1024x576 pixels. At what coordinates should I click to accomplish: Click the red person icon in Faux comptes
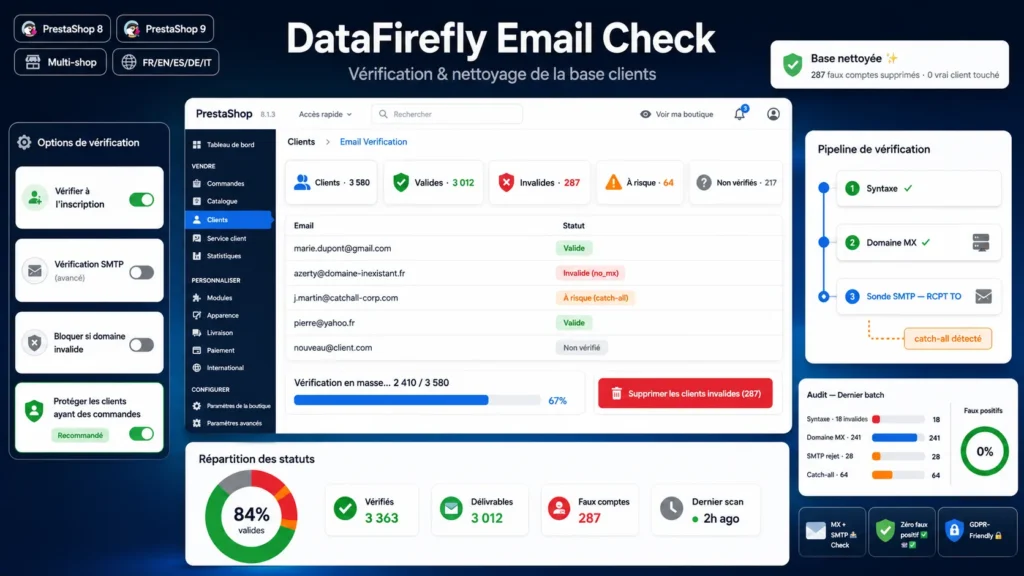[x=559, y=509]
